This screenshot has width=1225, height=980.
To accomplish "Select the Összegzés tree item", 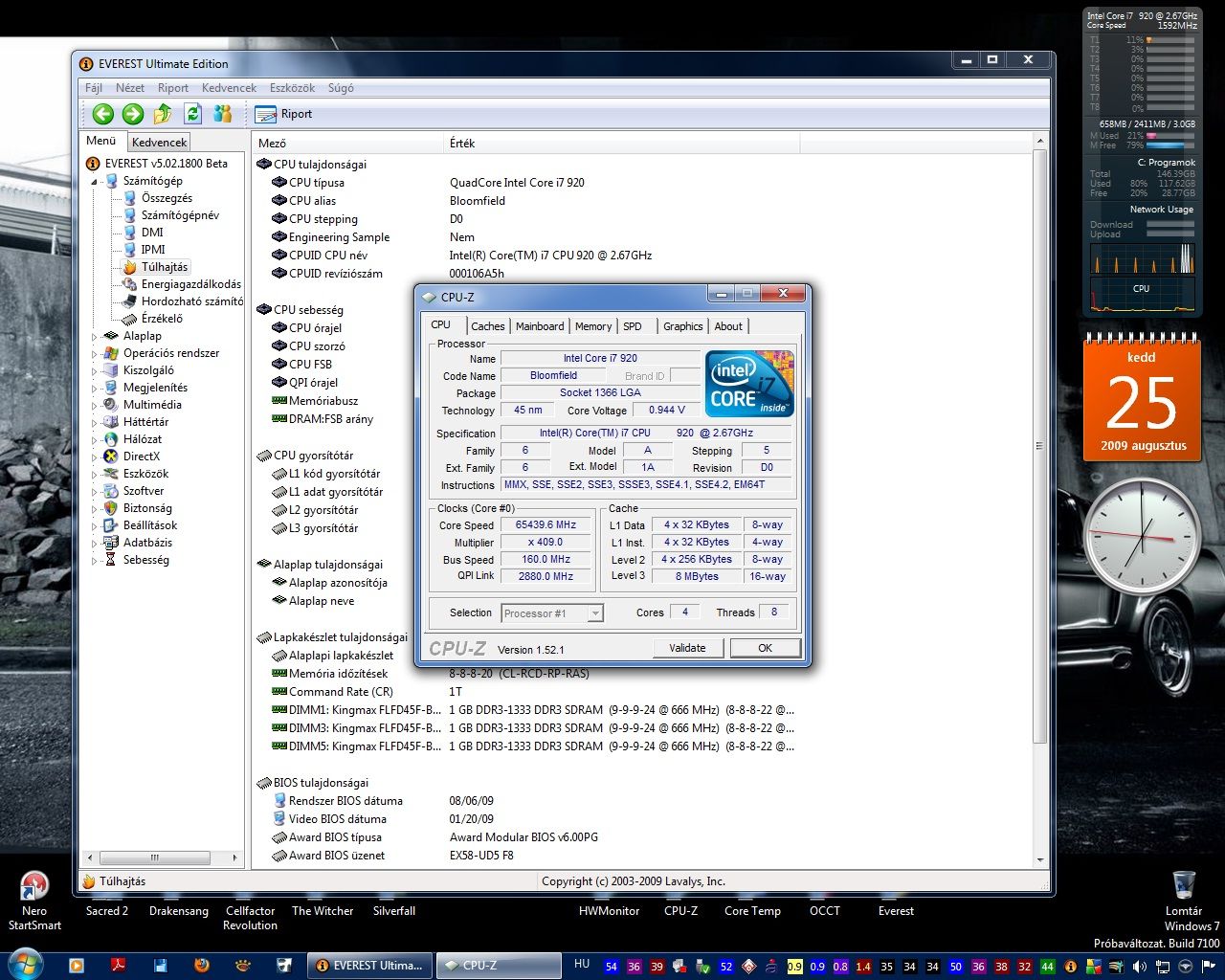I will click(167, 198).
